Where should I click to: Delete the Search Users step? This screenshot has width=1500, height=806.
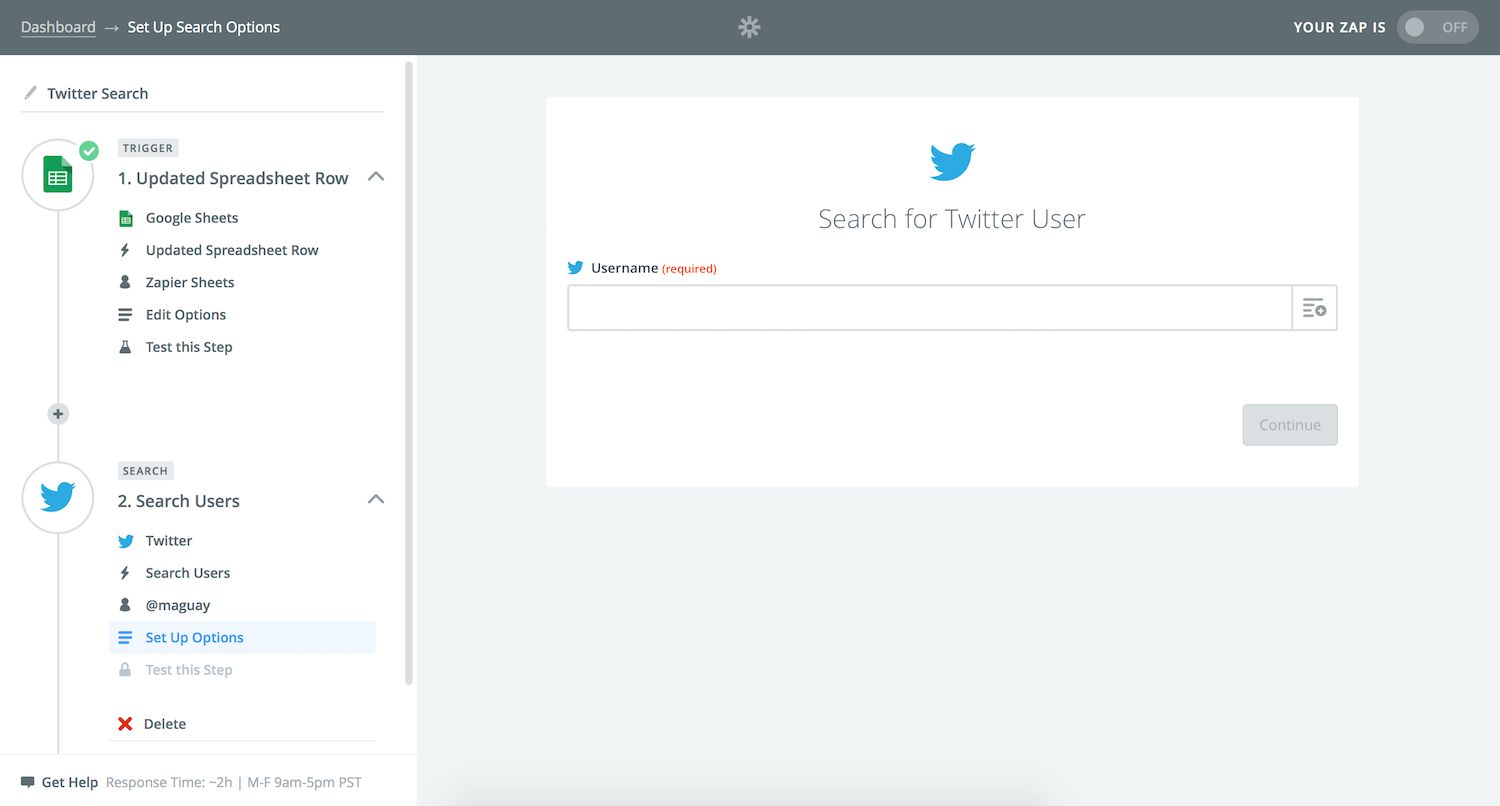[x=164, y=724]
